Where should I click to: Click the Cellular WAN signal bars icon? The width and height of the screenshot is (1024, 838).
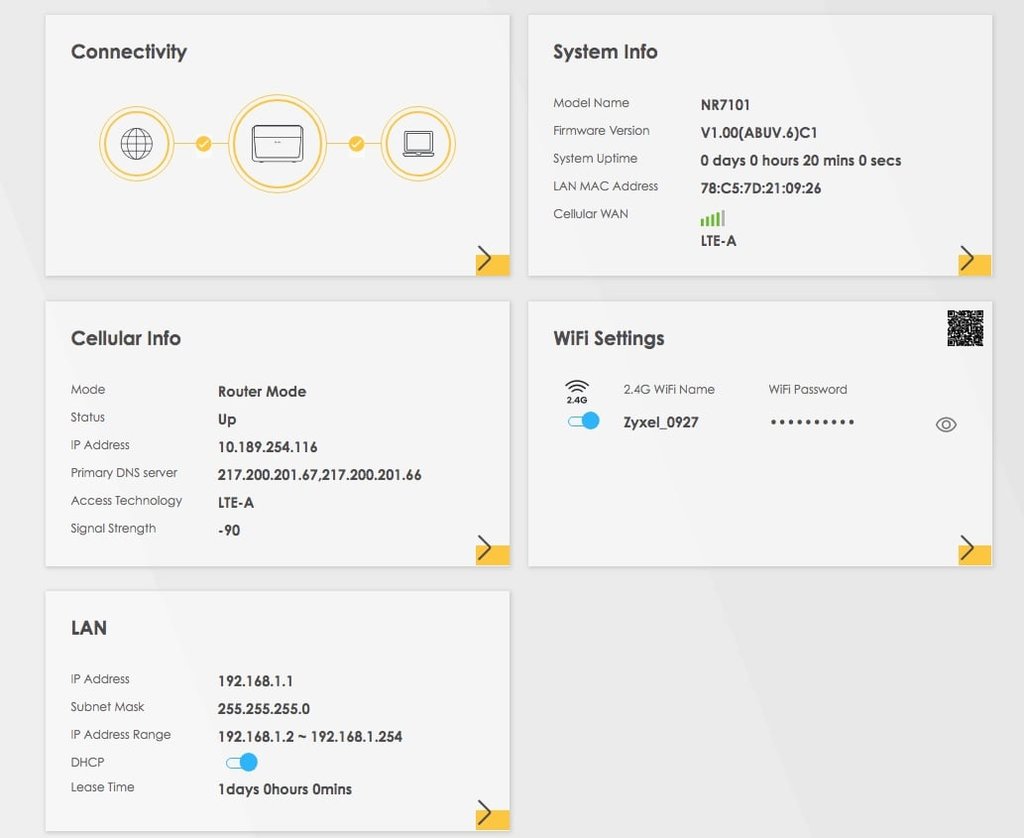(712, 218)
